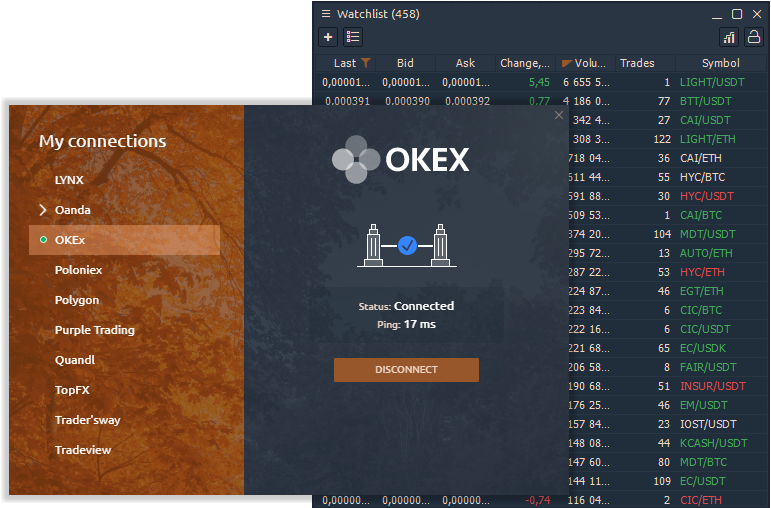Click the MDT/USDT symbol row
Screen dimensions: 771x508
pyautogui.click(x=708, y=234)
